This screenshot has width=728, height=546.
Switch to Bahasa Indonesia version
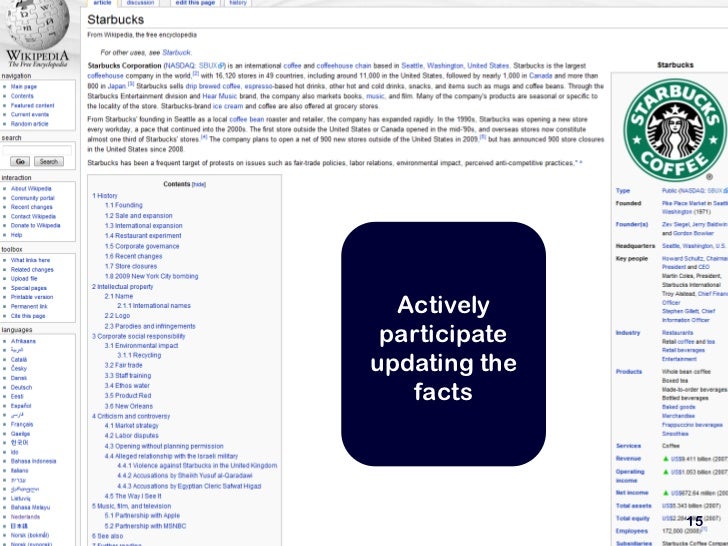pos(33,461)
